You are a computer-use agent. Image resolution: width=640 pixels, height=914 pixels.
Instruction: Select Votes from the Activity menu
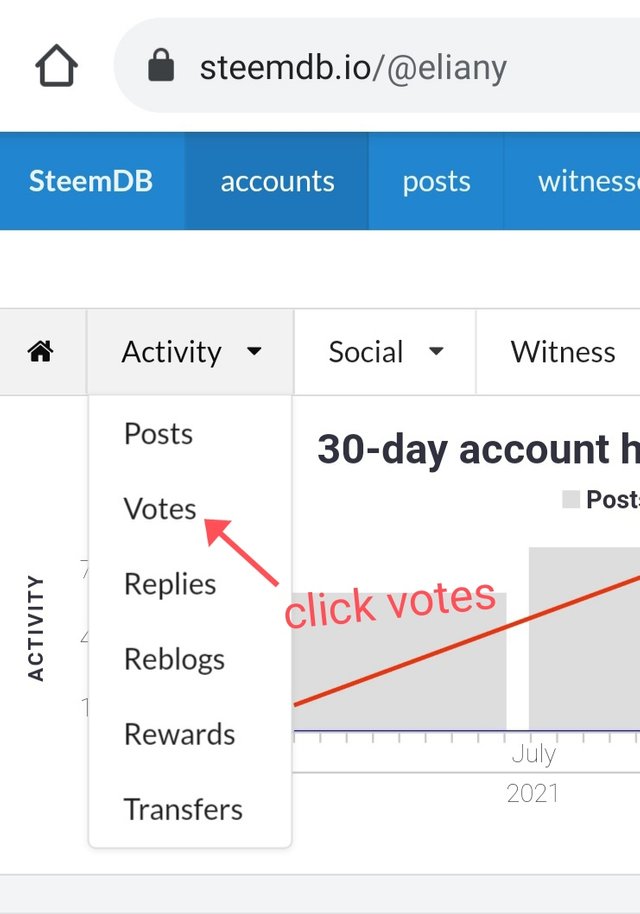160,508
